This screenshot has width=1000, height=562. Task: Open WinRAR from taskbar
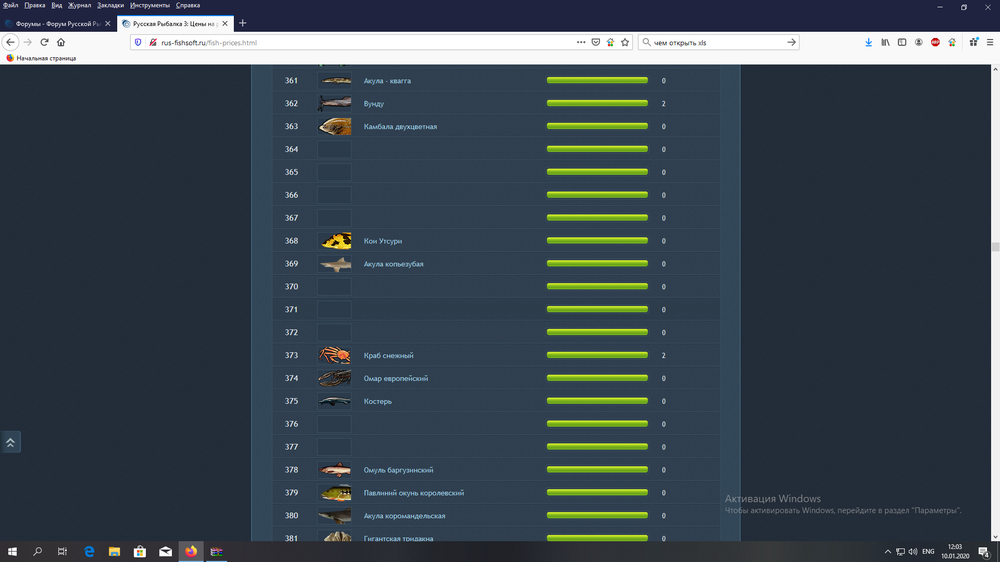[216, 551]
